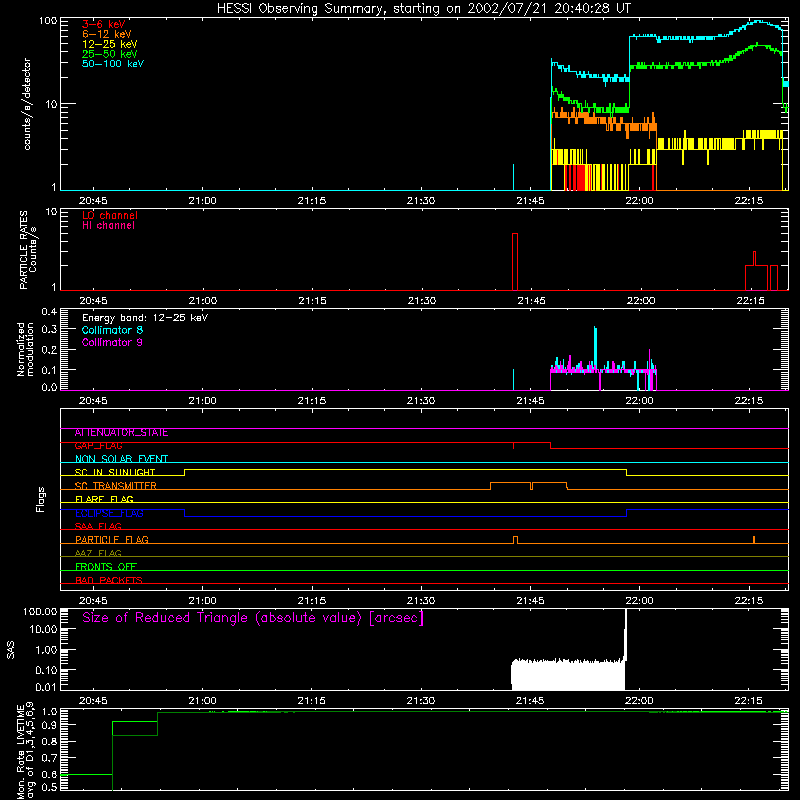Click the FLARE_FLAG label
The image size is (800, 800).
[104, 499]
